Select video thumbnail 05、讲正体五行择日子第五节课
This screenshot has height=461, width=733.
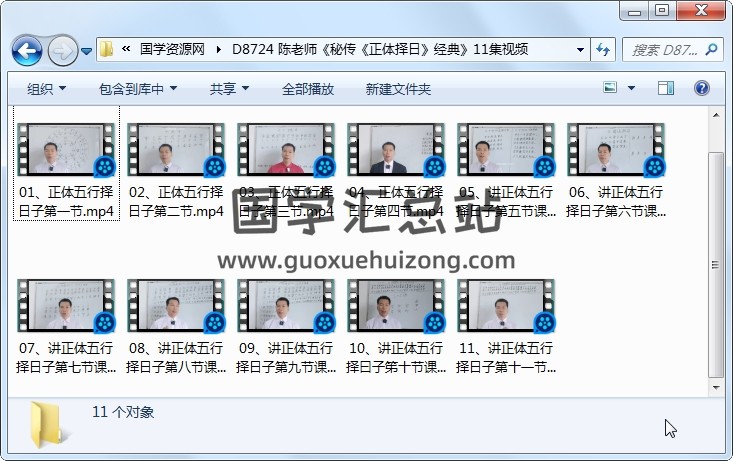pos(506,150)
